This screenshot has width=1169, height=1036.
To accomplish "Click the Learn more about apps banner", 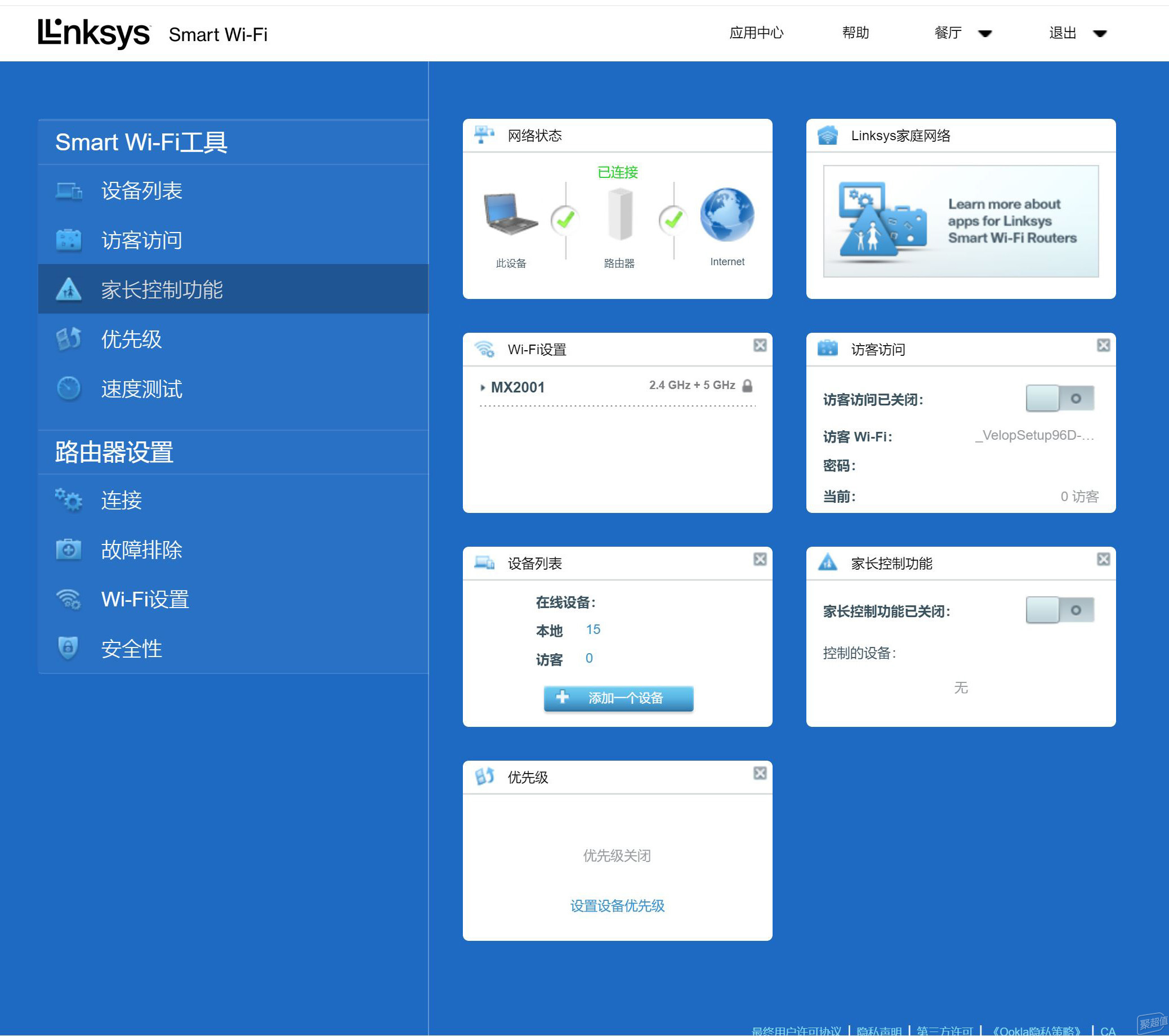I will point(961,221).
